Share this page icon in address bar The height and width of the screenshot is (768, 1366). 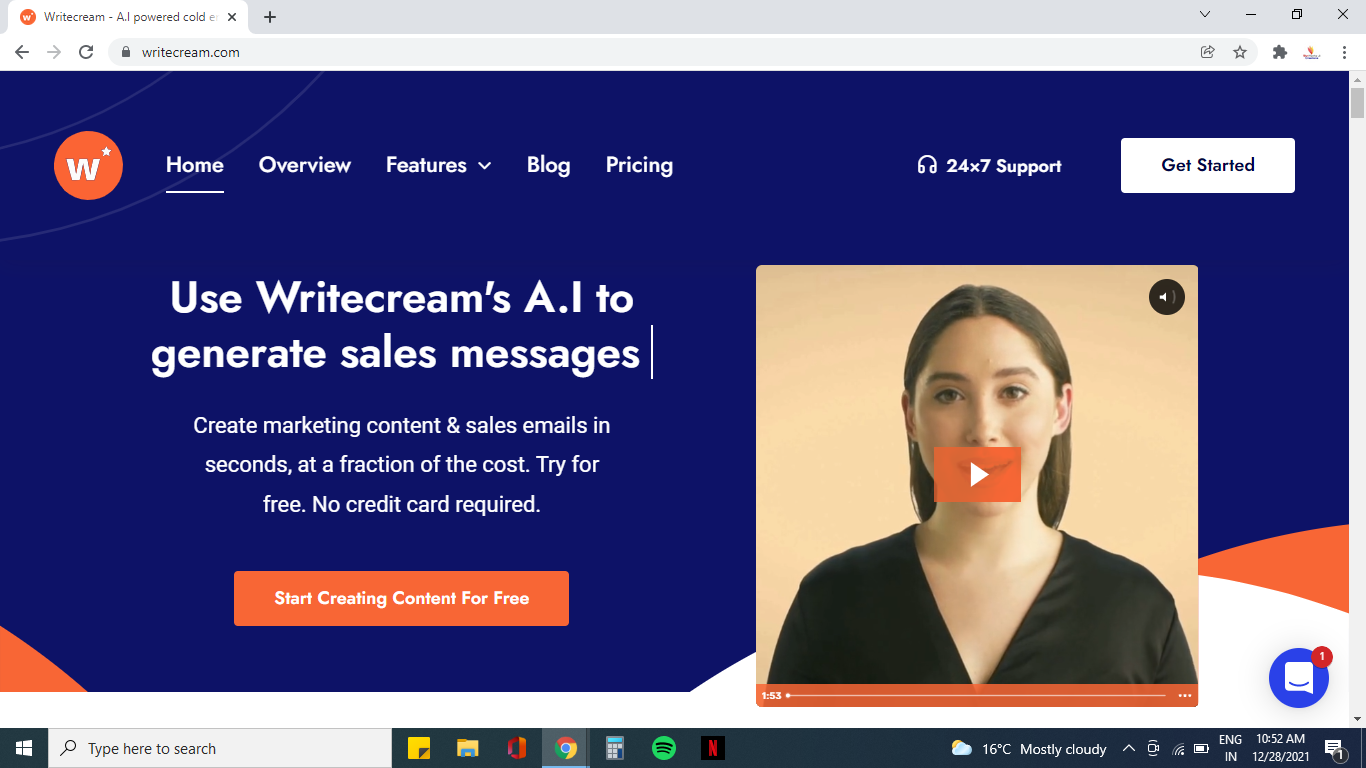[x=1207, y=52]
